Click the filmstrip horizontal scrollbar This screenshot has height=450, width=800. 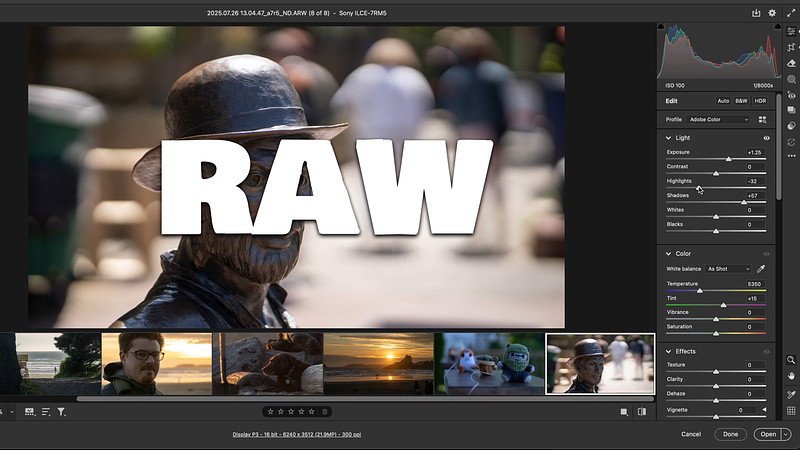tap(365, 399)
